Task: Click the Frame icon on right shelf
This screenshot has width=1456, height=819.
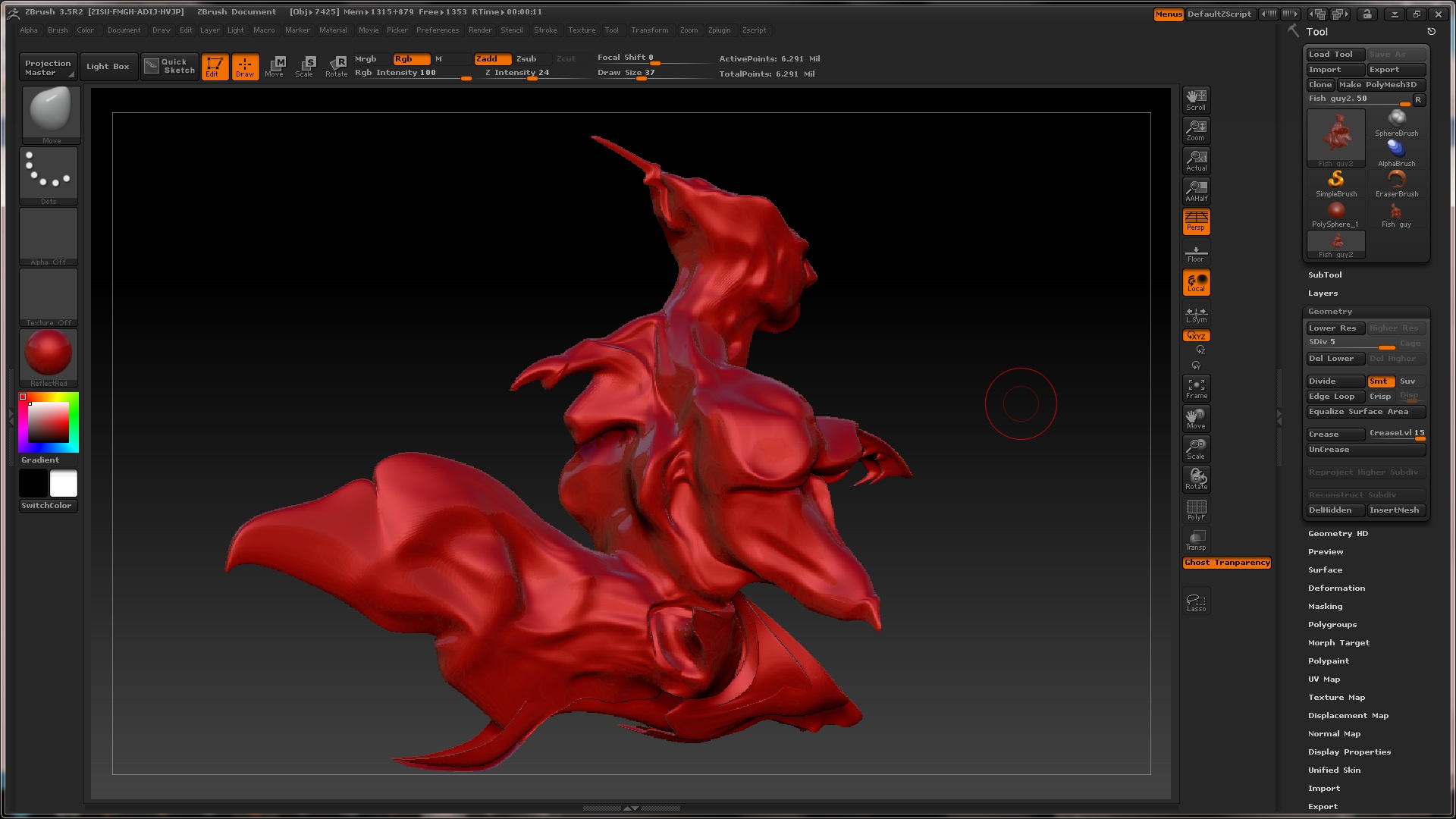Action: point(1196,388)
